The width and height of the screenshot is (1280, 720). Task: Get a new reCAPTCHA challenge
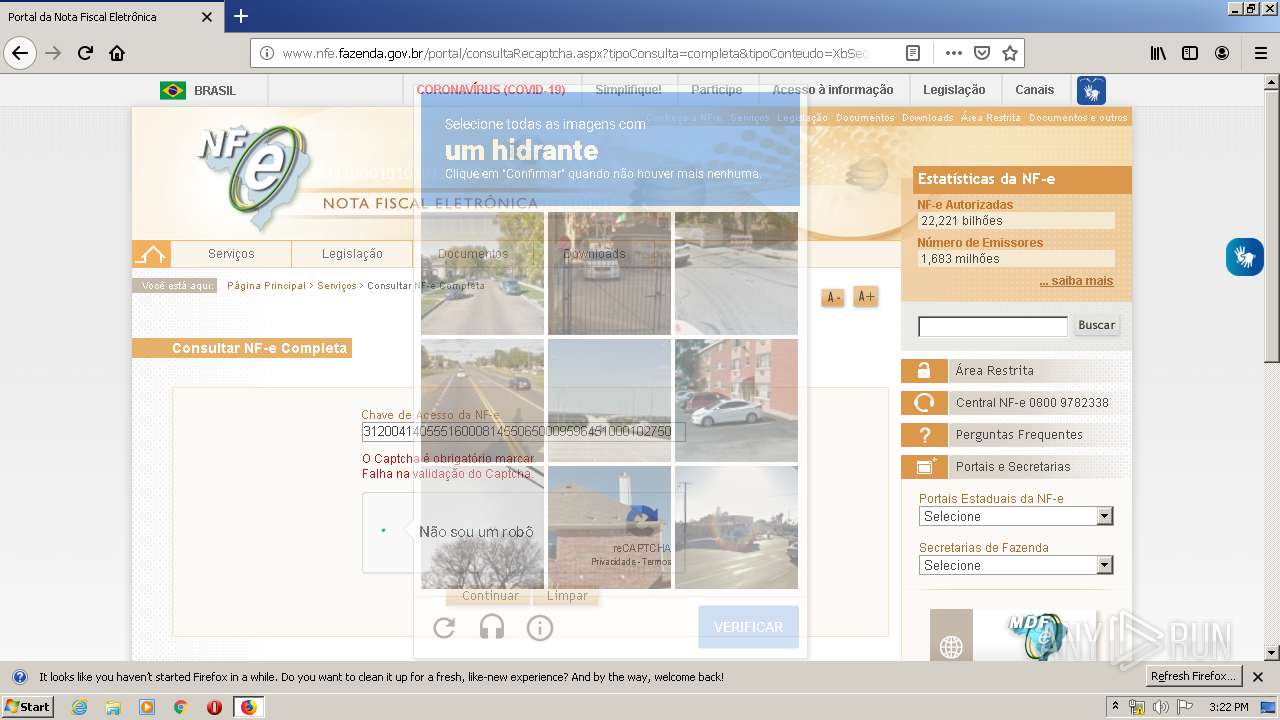pos(444,627)
